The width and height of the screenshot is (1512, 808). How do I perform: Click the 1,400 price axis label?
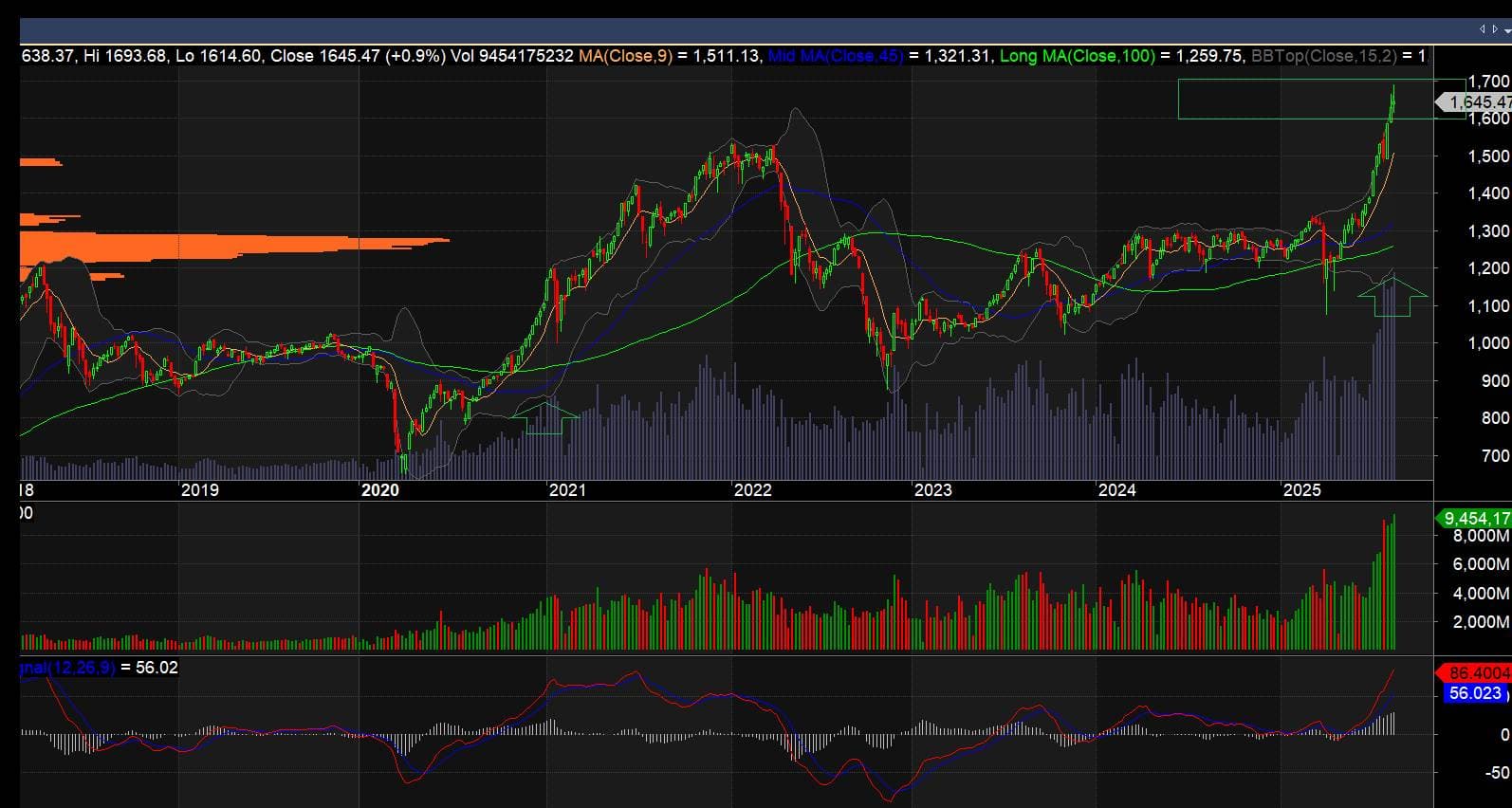point(1488,193)
